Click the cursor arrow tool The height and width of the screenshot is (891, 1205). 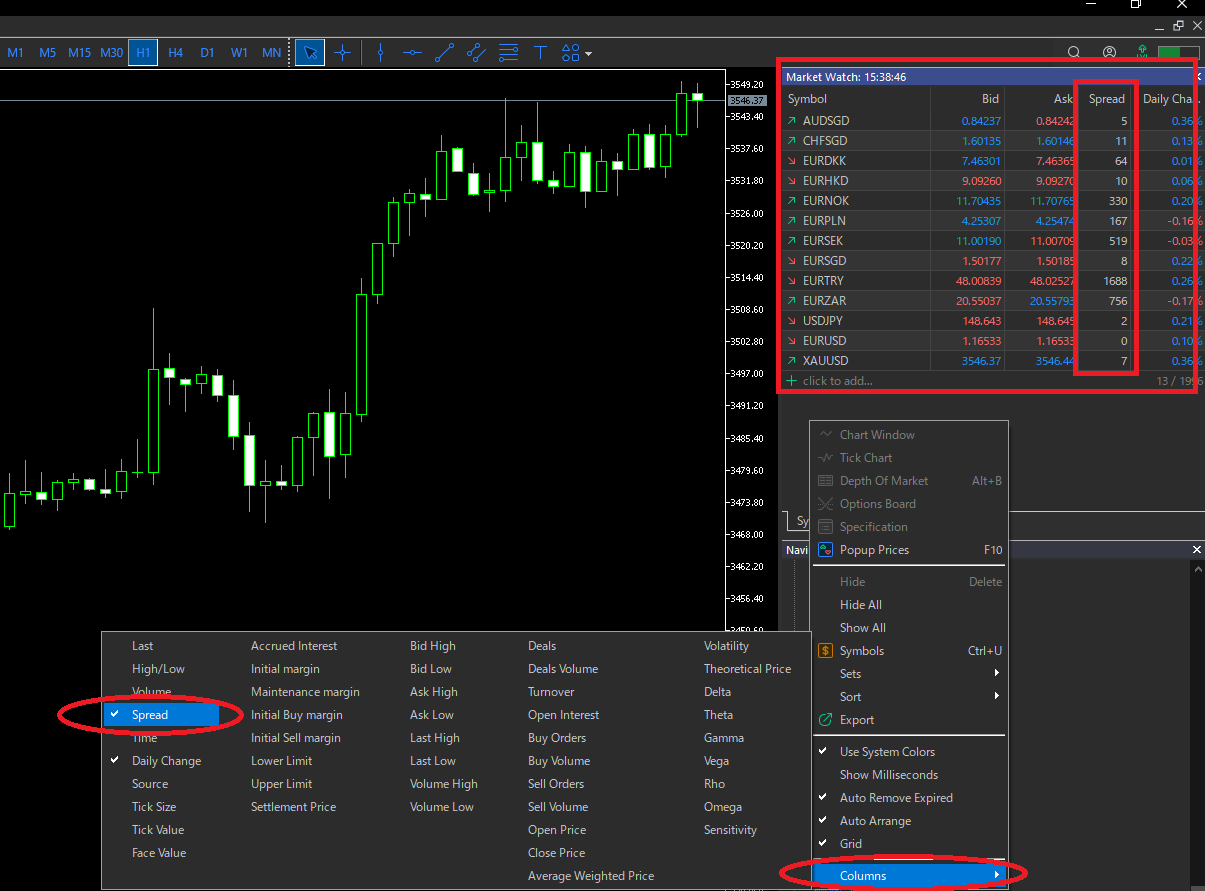[310, 53]
